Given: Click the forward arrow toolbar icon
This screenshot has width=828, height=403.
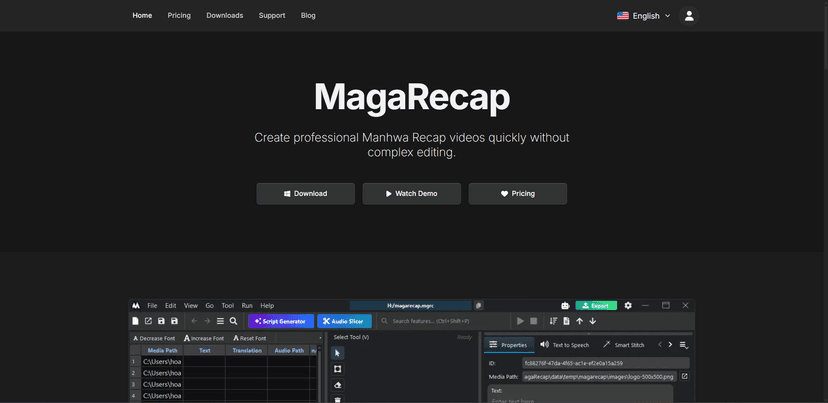Looking at the screenshot, I should [x=207, y=321].
